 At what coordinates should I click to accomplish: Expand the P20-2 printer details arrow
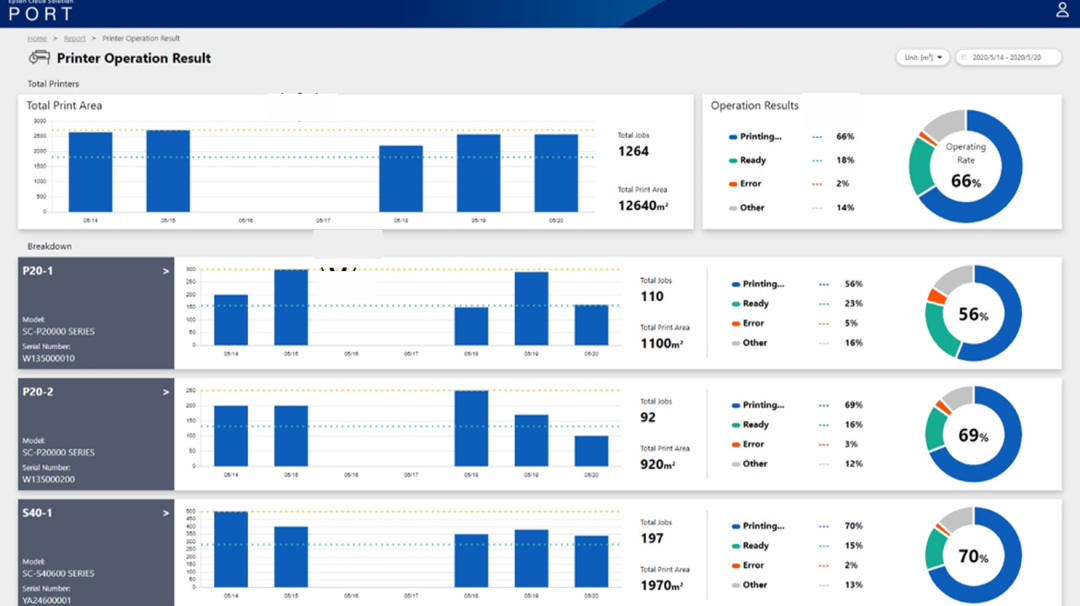[x=166, y=392]
